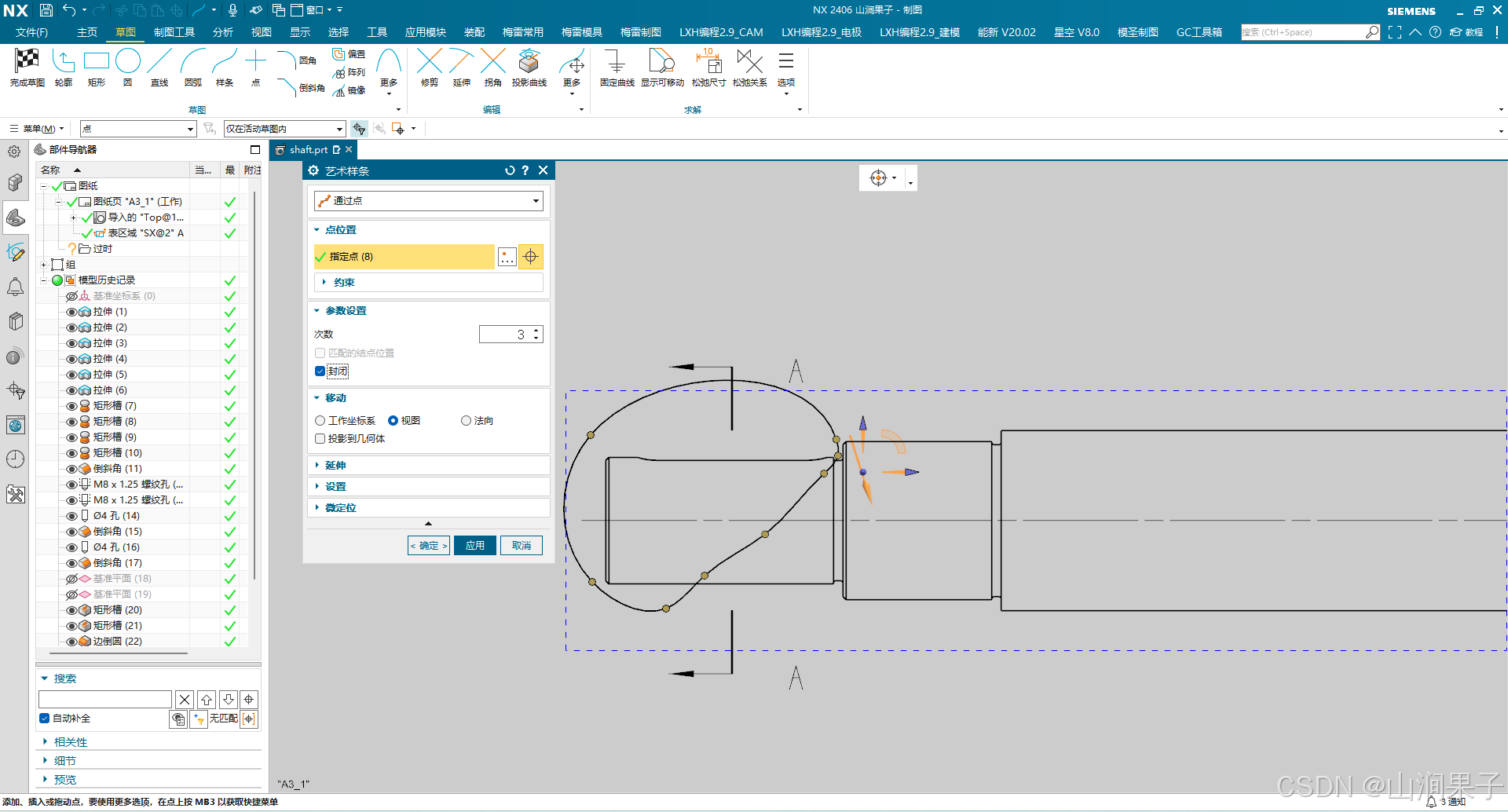The image size is (1508, 812).
Task: Select the Point (点) sketch tool
Action: pos(255,61)
